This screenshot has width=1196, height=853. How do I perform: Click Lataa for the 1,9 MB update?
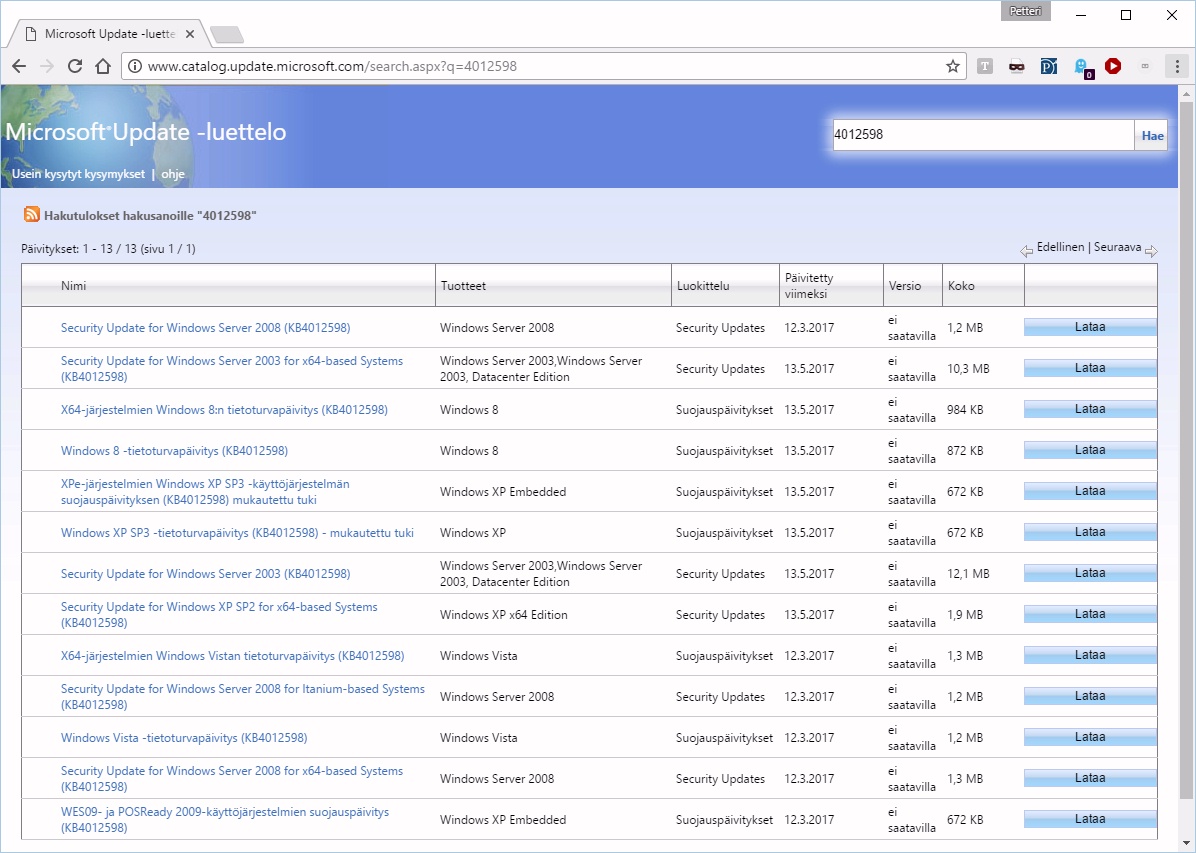click(x=1090, y=614)
